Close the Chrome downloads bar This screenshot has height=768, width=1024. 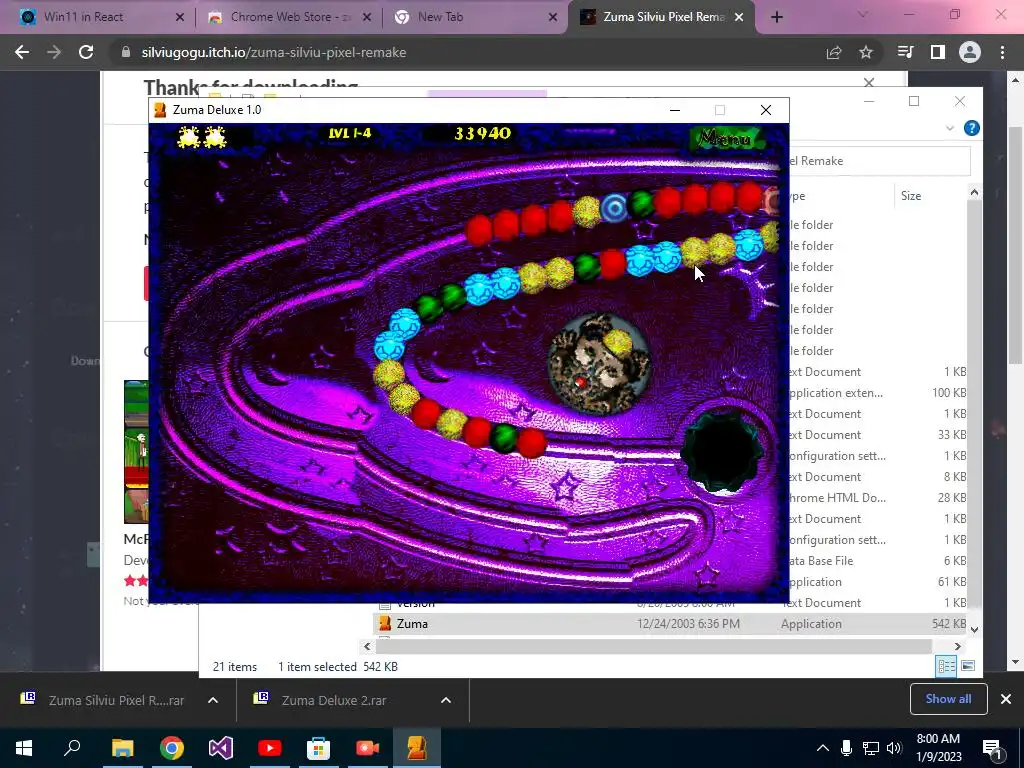[x=1006, y=699]
